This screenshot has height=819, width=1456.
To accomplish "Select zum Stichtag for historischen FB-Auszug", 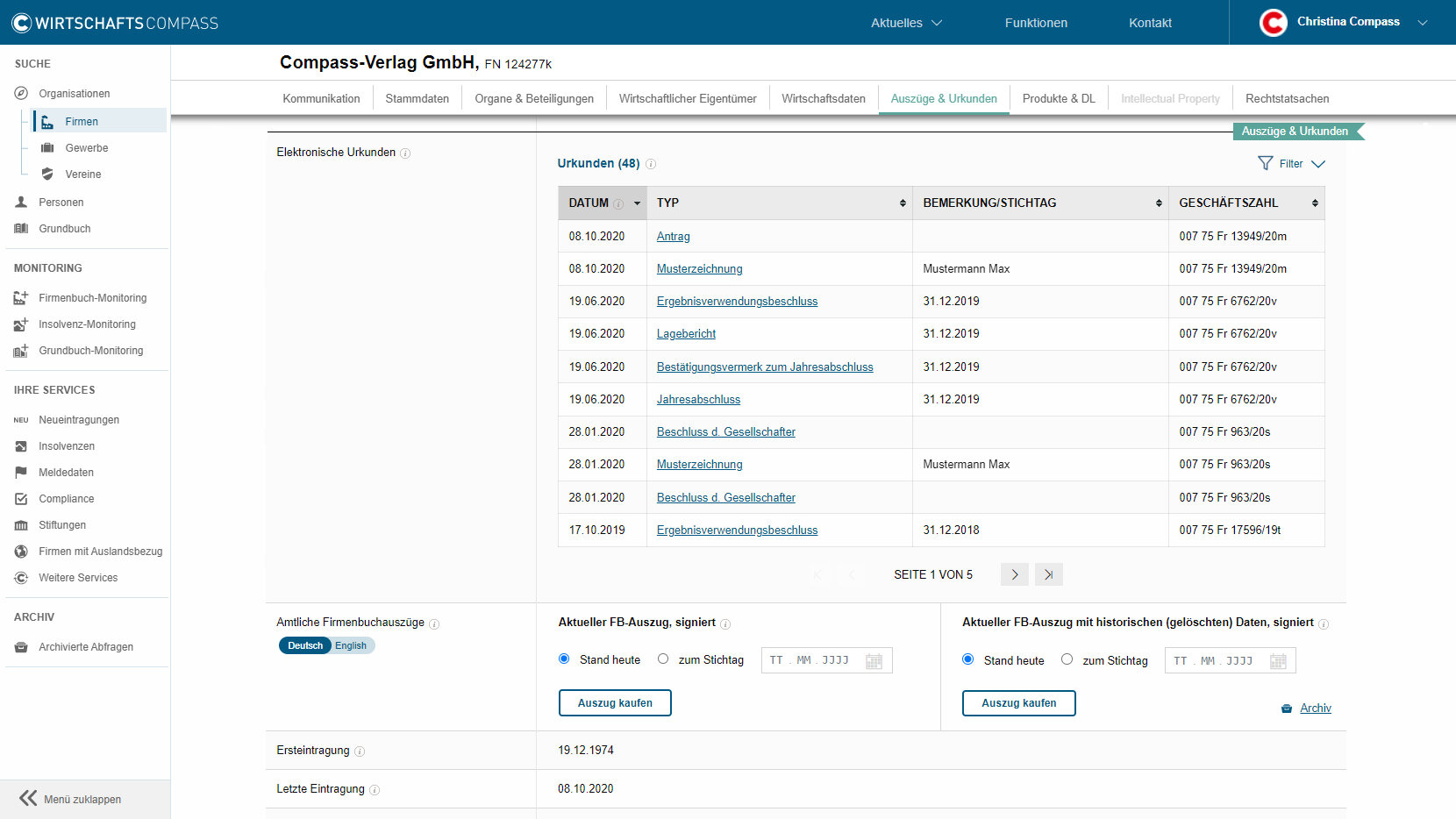I will 1067,659.
